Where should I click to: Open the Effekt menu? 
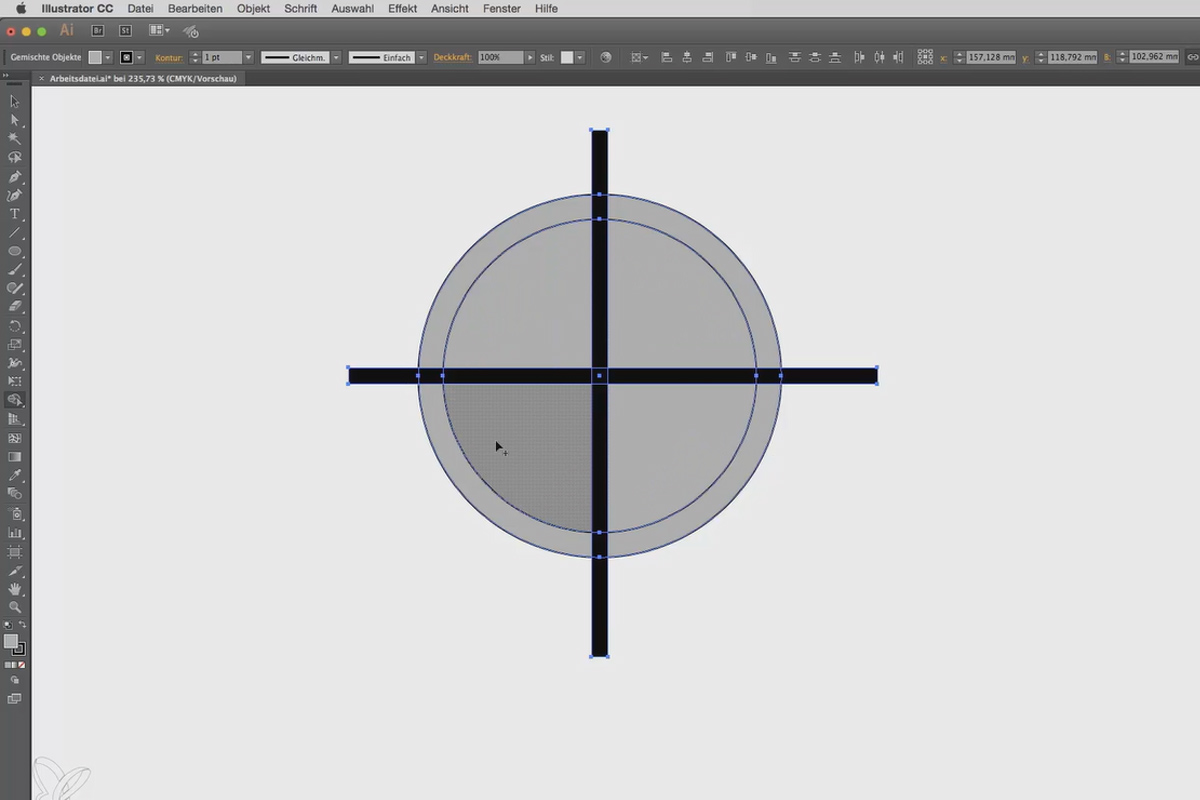[402, 8]
